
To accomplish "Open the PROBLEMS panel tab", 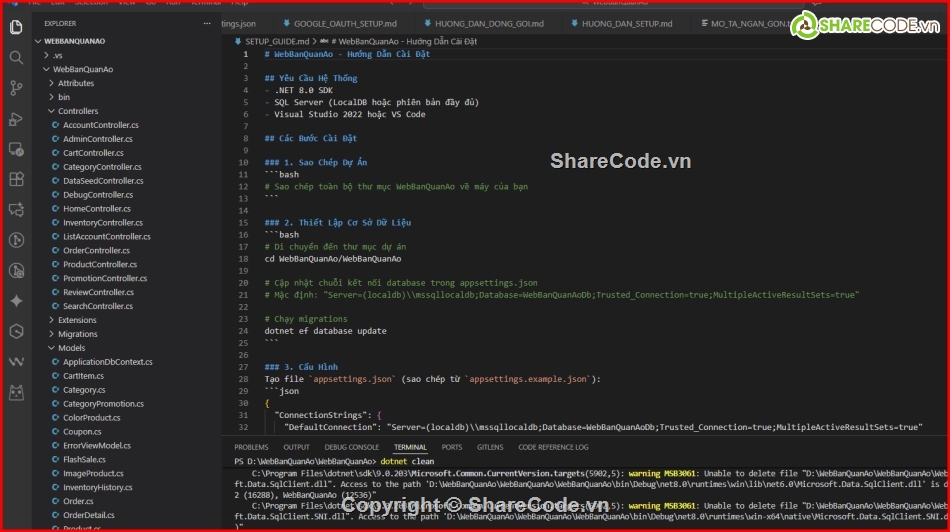I will coord(251,447).
